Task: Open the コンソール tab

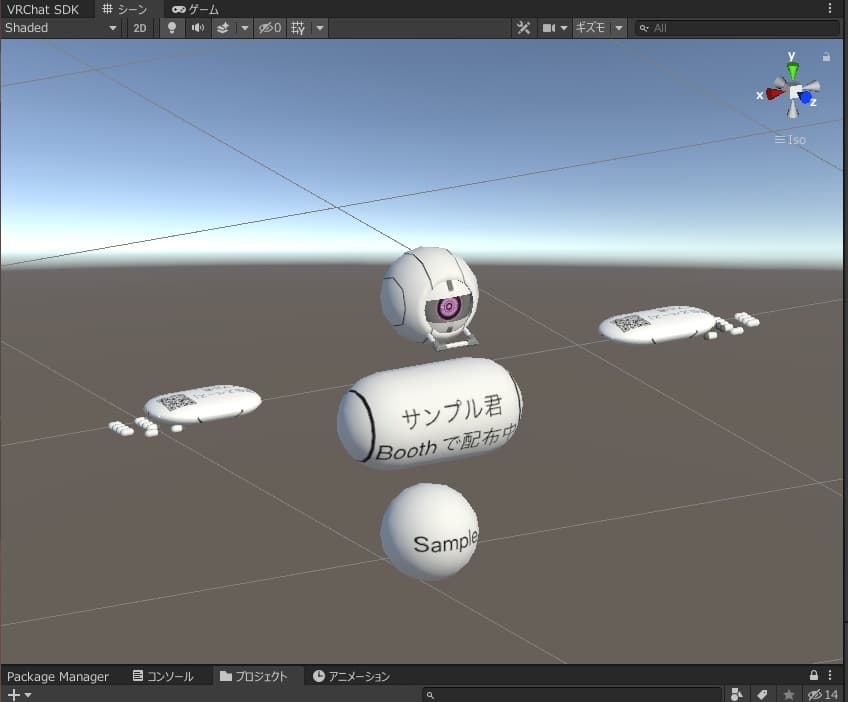Action: 163,676
